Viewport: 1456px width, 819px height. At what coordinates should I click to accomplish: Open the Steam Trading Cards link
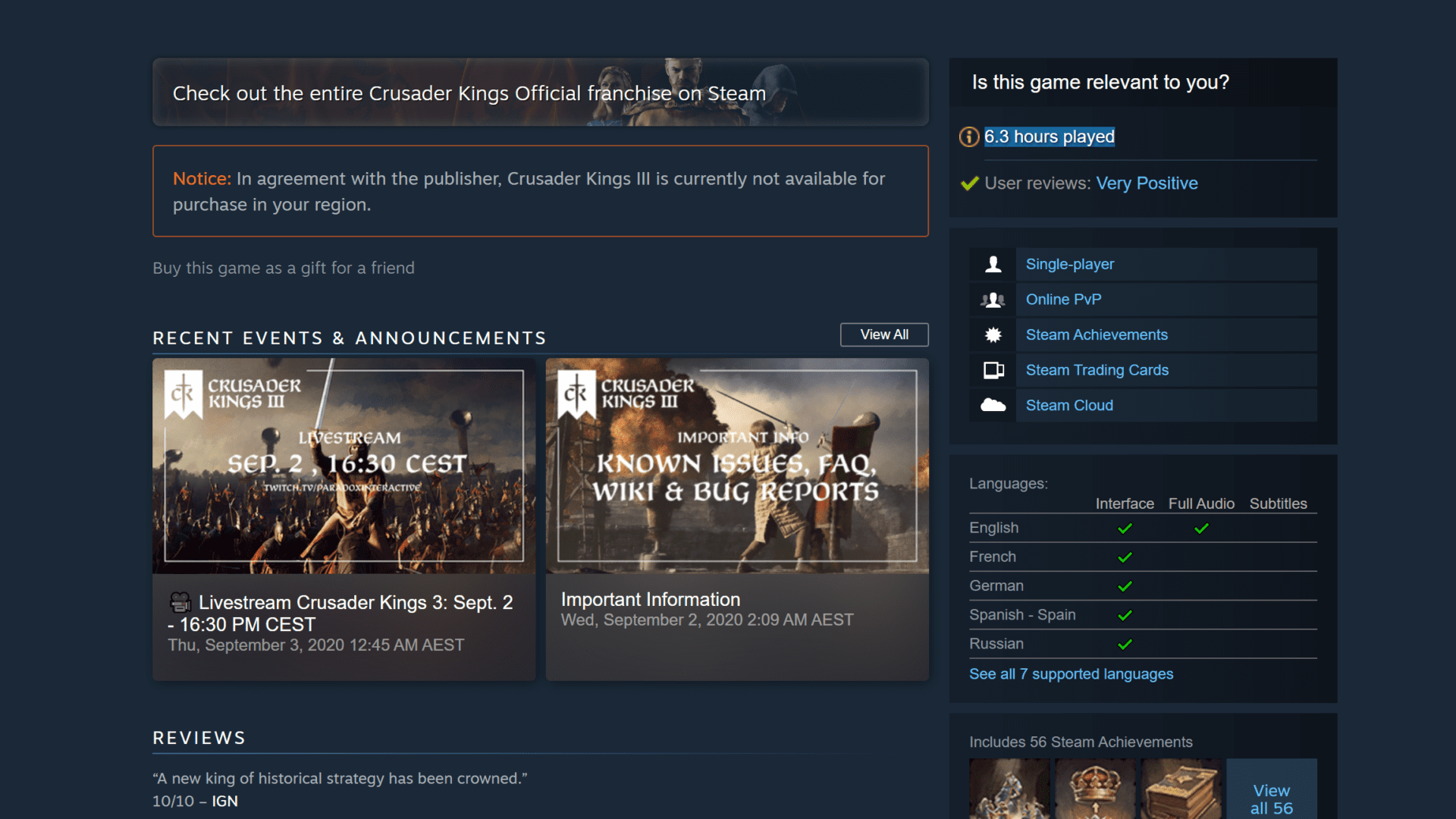point(1097,370)
